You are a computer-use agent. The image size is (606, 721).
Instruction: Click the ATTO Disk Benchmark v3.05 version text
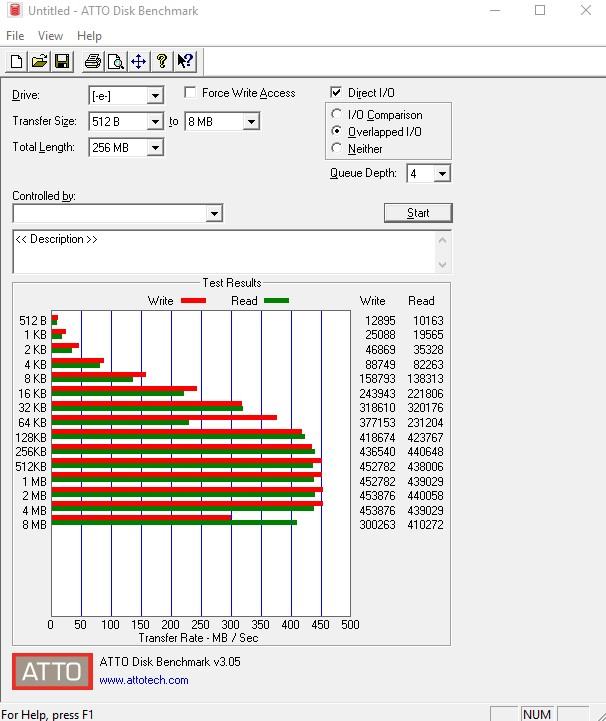click(x=170, y=662)
